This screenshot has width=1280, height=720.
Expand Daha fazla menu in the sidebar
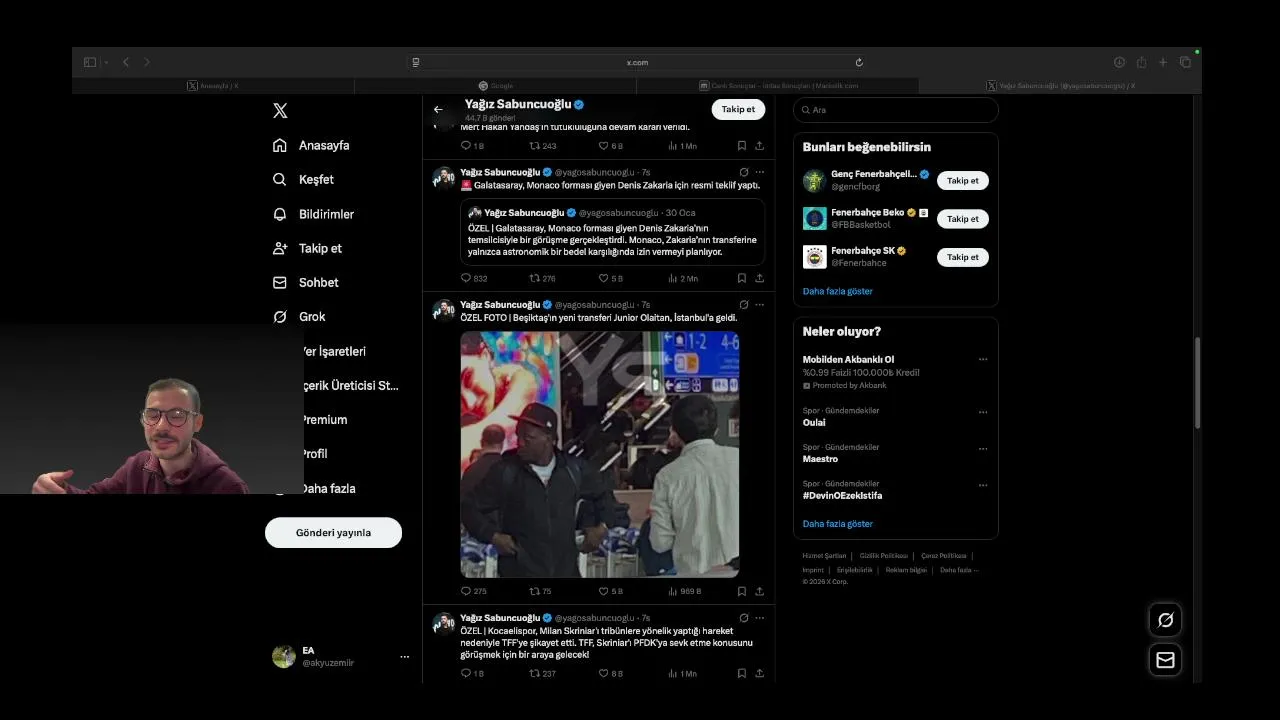tap(328, 488)
